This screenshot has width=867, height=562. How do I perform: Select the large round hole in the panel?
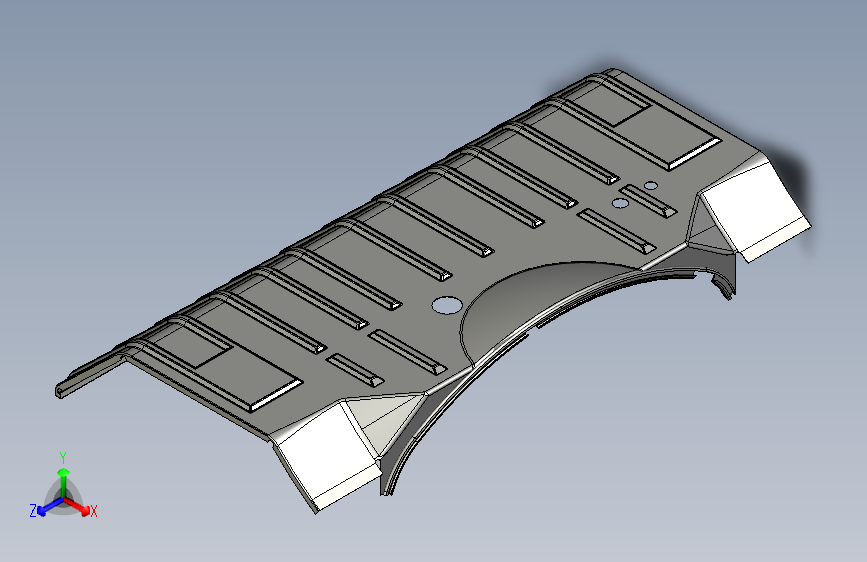click(x=447, y=305)
